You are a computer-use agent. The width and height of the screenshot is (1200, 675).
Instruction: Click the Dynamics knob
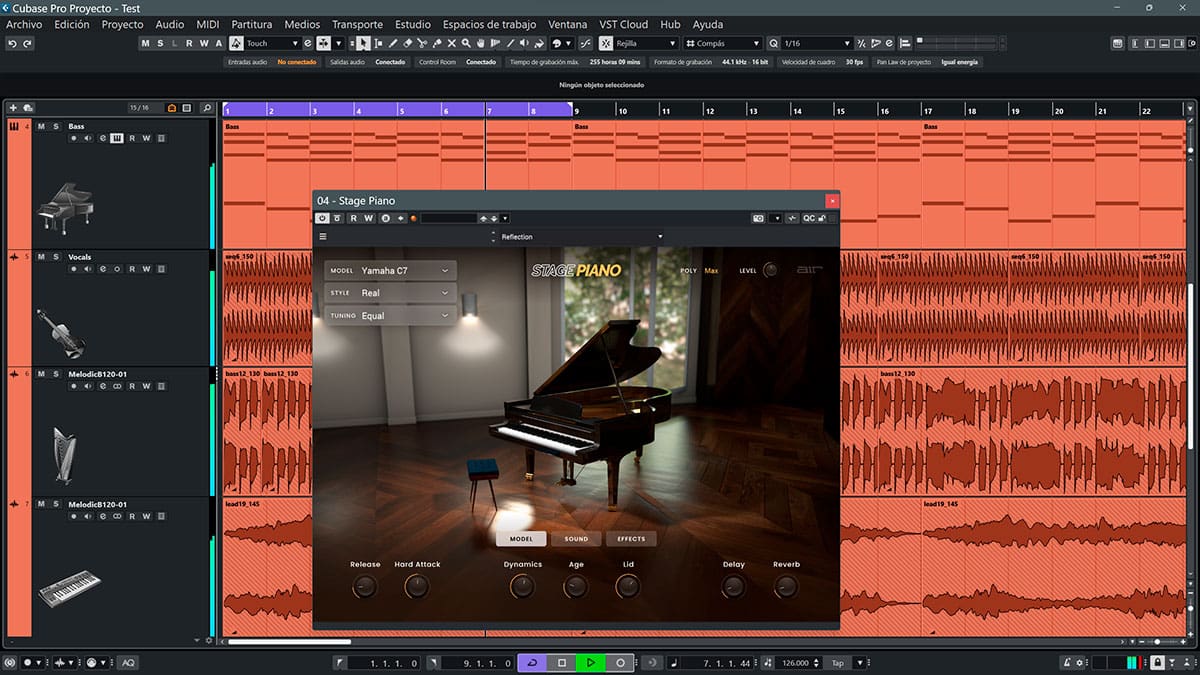522,586
